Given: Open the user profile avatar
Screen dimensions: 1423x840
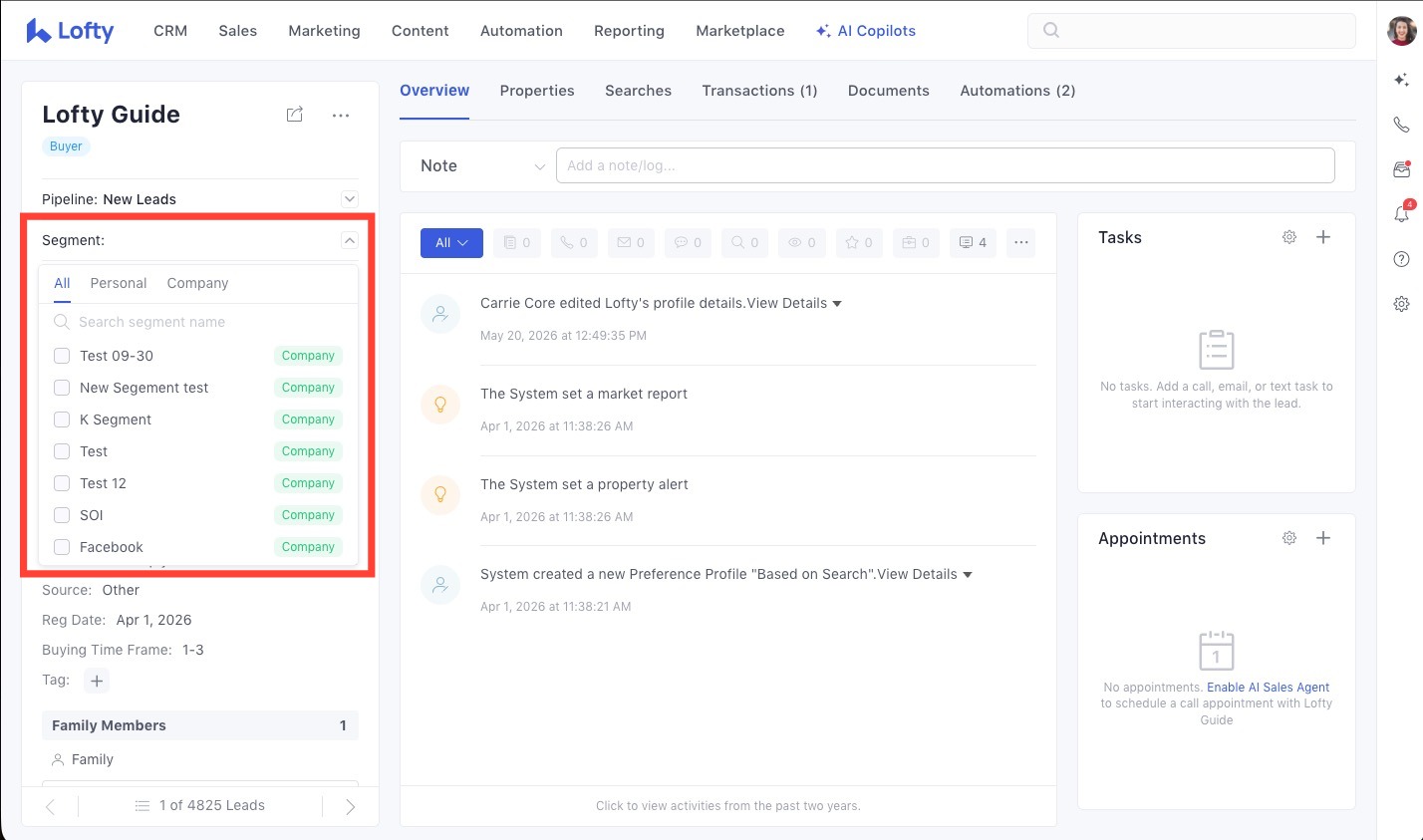Looking at the screenshot, I should (1401, 31).
